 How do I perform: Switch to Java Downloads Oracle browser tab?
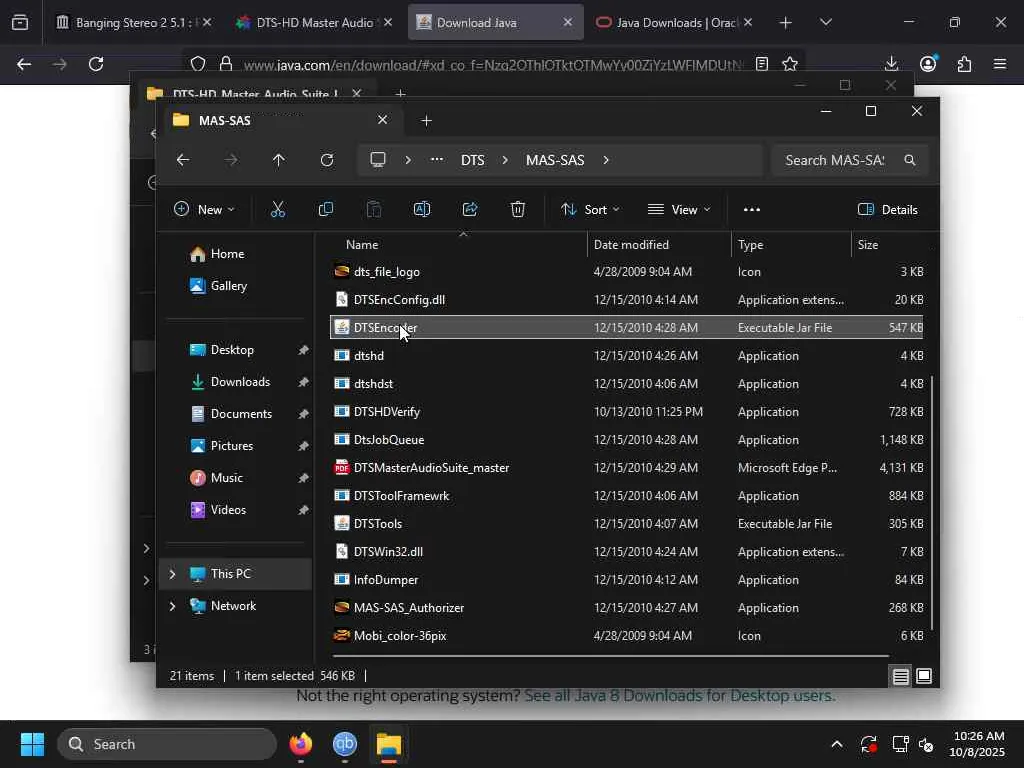point(675,22)
